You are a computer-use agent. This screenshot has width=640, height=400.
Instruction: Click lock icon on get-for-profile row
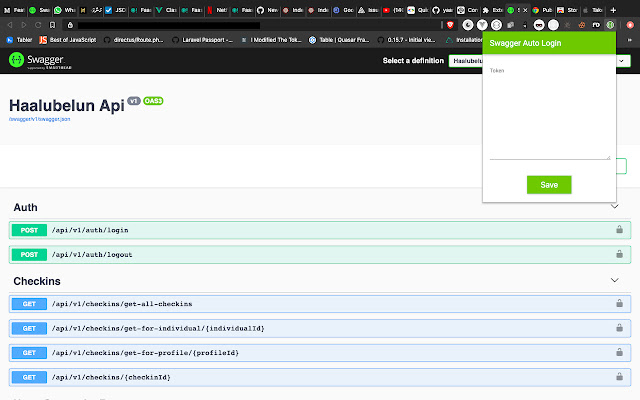619,352
